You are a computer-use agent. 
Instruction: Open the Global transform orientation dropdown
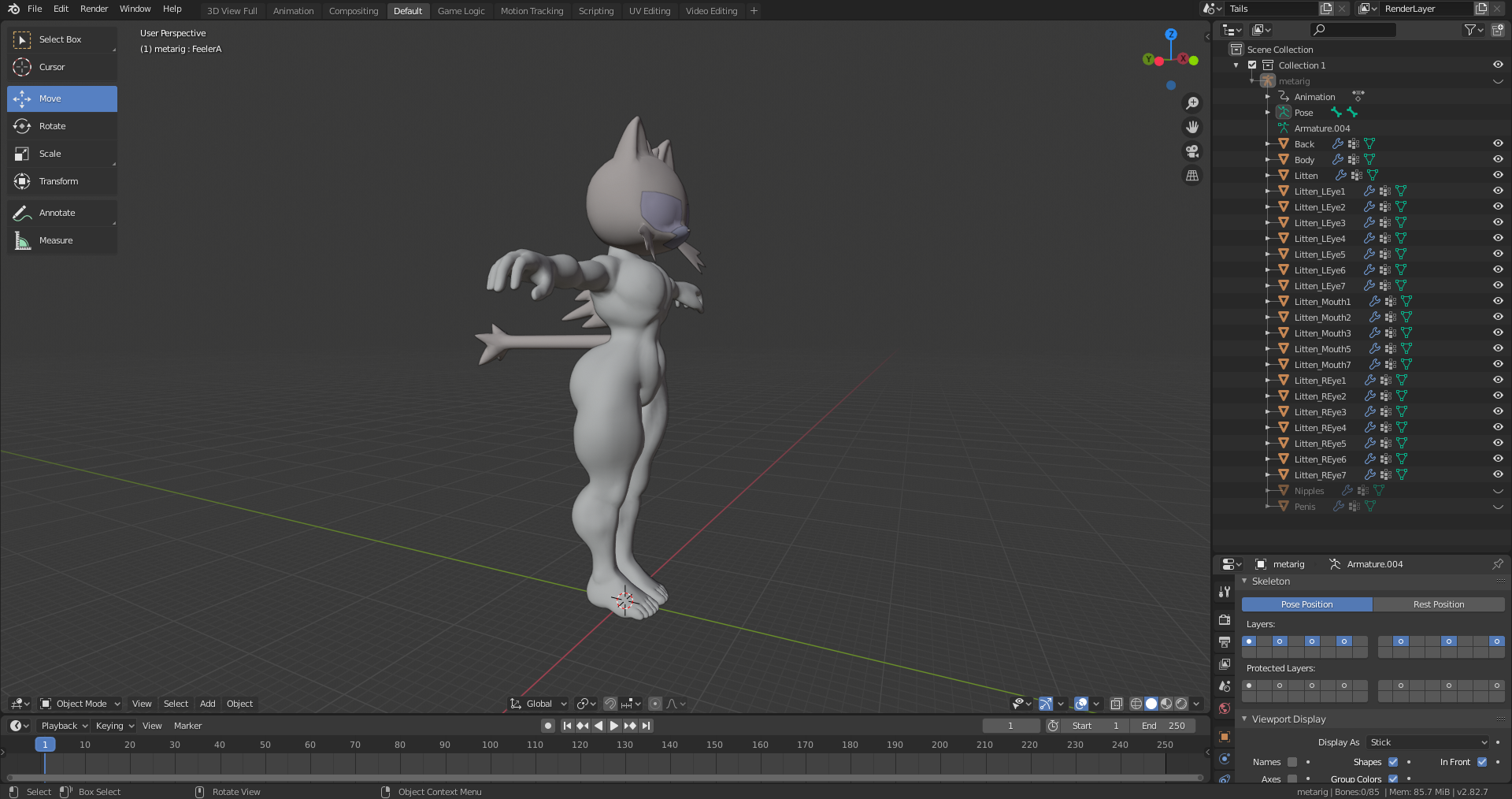tap(538, 704)
